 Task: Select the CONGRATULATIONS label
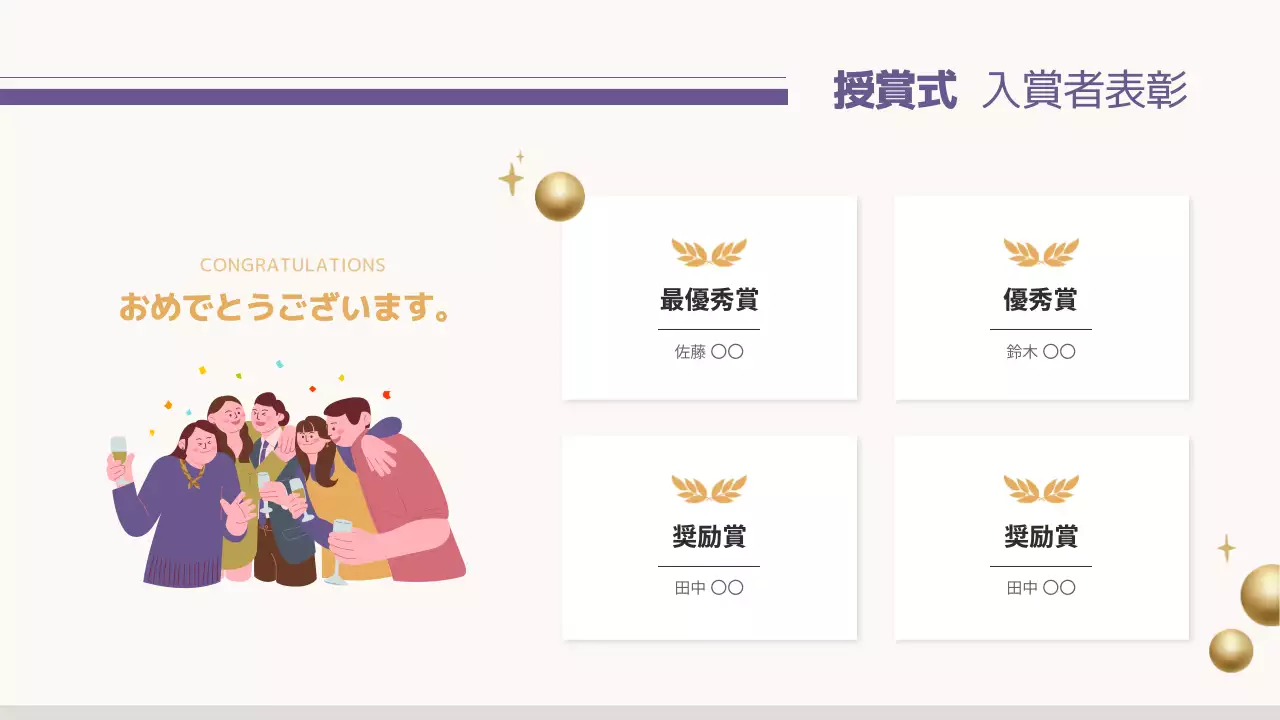tap(292, 265)
